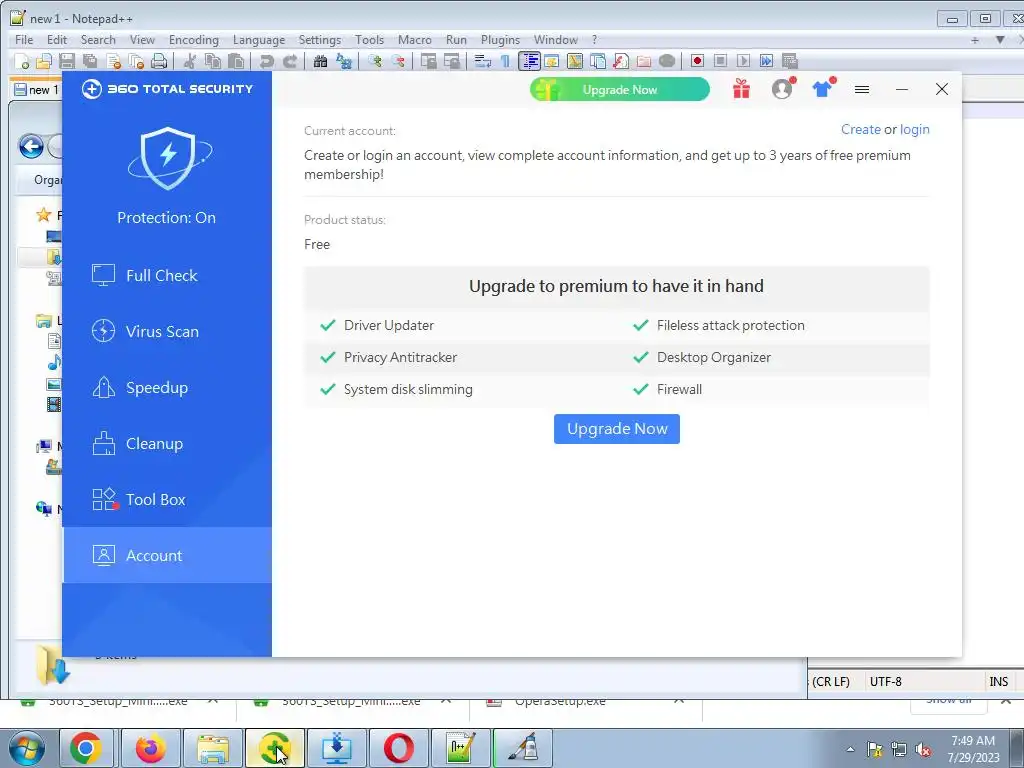Open the Settings menu
Viewport: 1024px width, 768px height.
point(320,40)
